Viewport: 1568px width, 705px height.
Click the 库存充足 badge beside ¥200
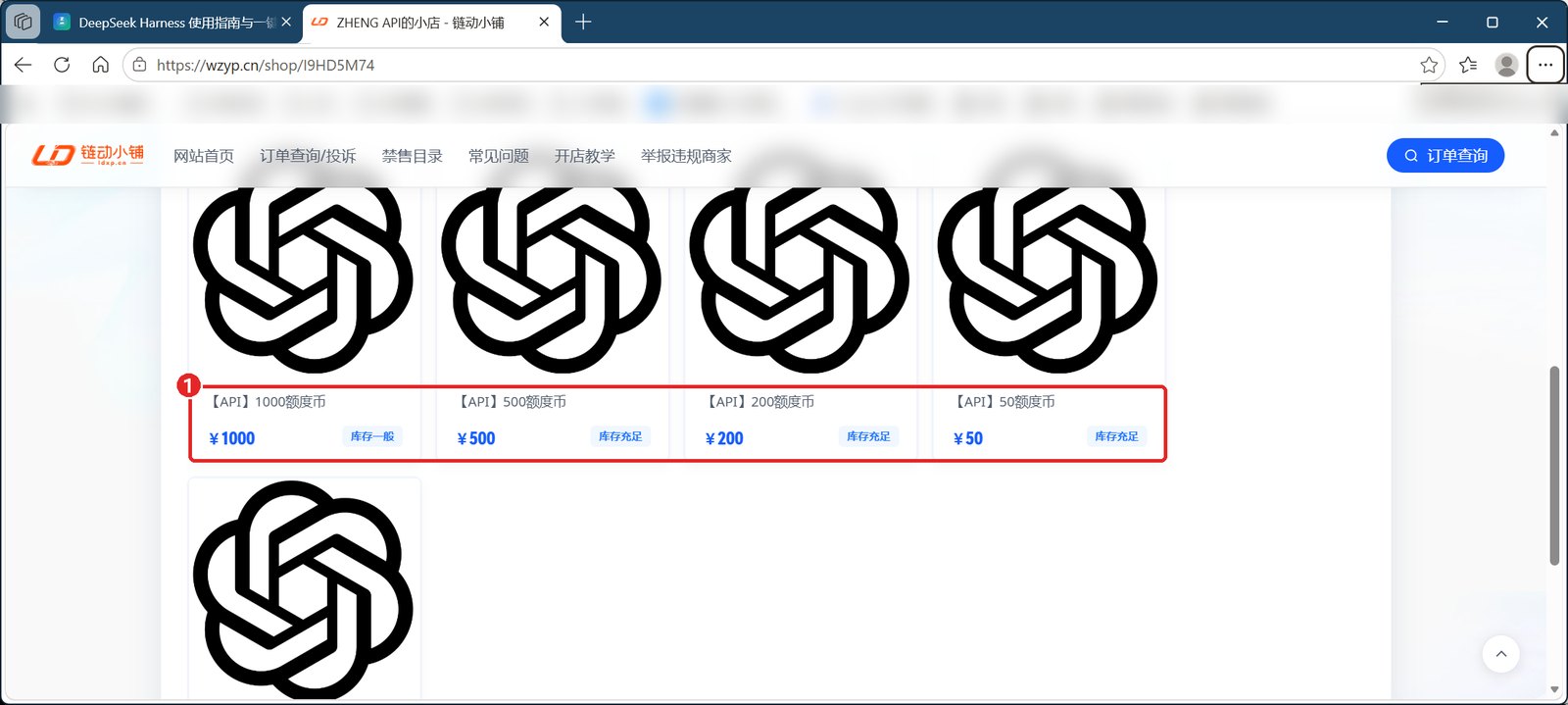click(x=868, y=436)
